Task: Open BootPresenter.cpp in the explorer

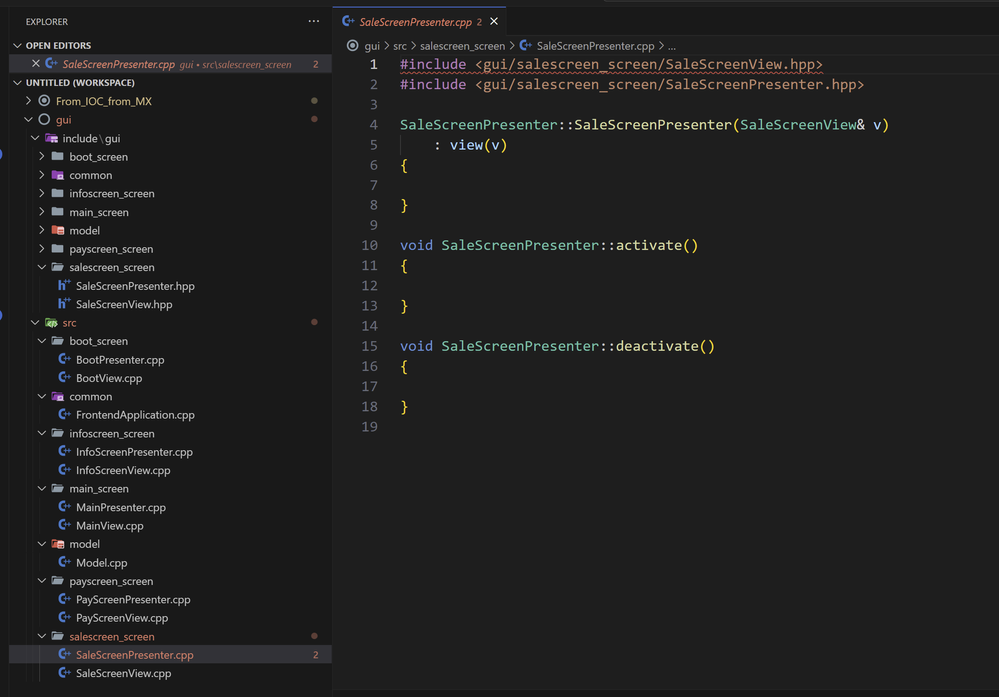Action: pyautogui.click(x=120, y=360)
